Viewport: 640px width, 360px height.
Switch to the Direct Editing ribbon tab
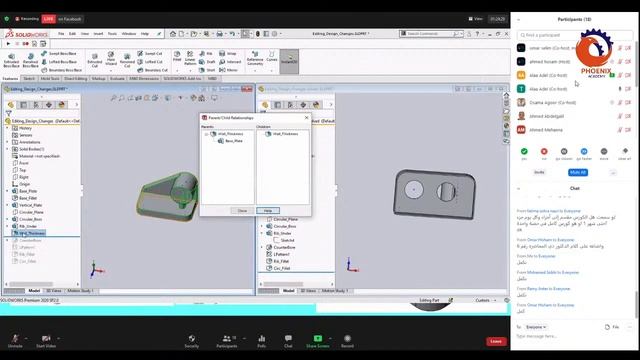(76, 78)
